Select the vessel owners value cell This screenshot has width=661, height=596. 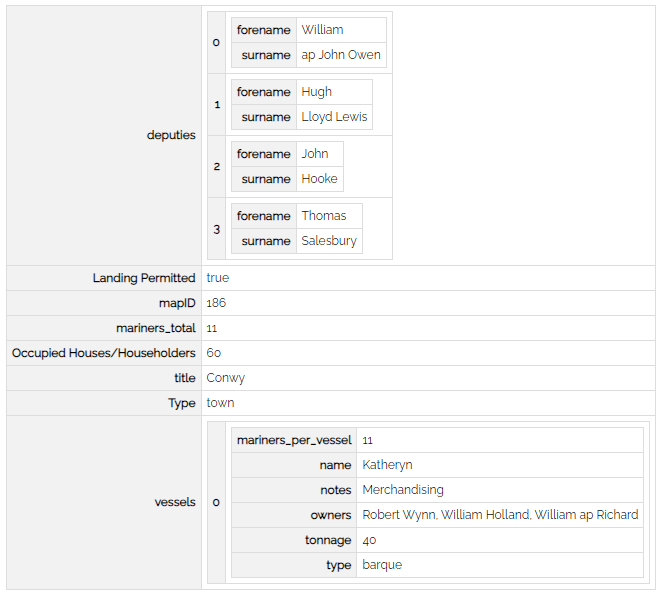pos(499,515)
